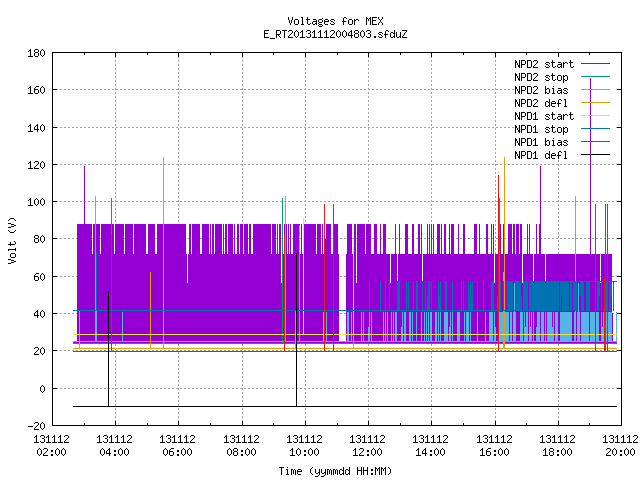Click the y-axis tick value 60
The width and height of the screenshot is (640, 480).
[x=39, y=277]
